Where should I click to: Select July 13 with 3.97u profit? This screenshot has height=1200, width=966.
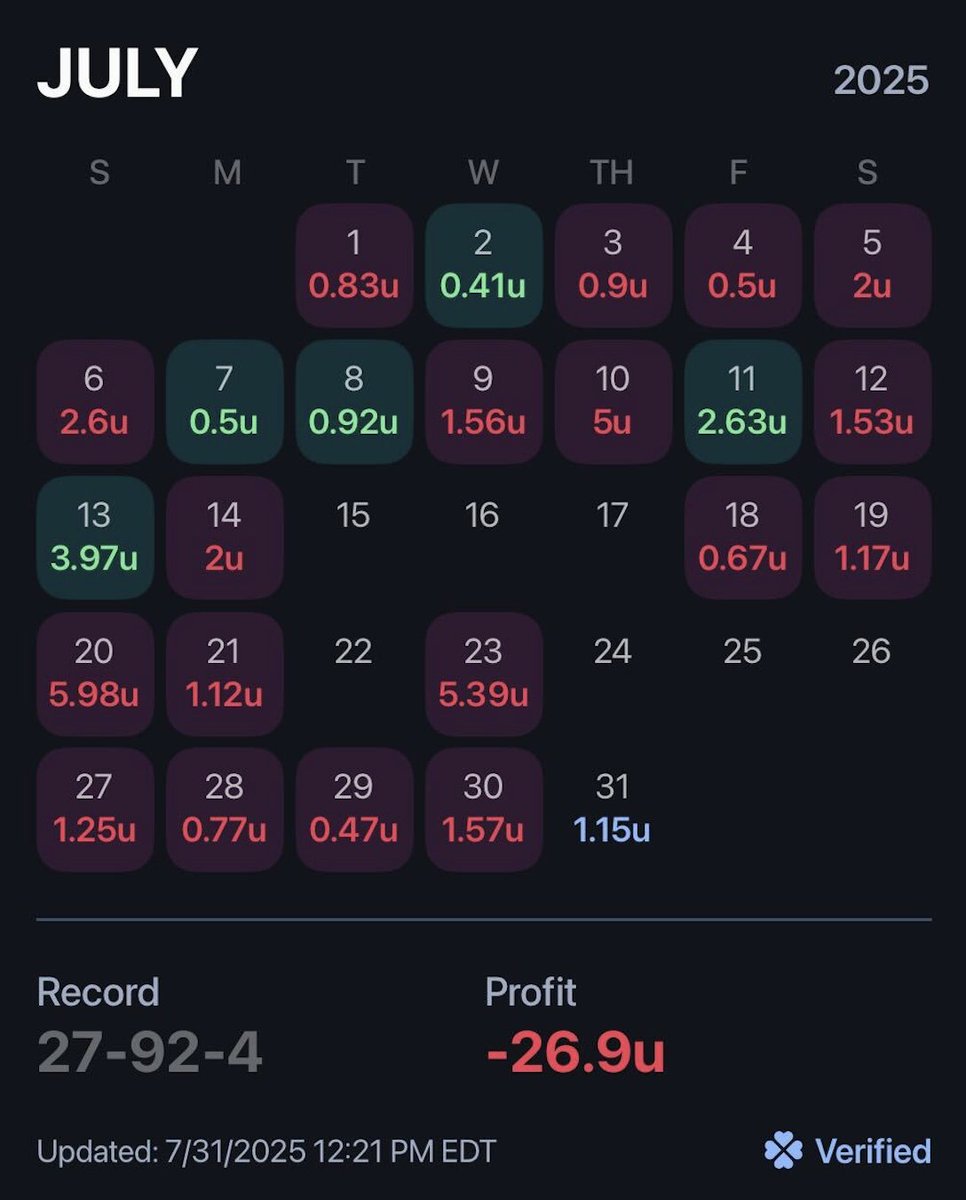pyautogui.click(x=94, y=537)
